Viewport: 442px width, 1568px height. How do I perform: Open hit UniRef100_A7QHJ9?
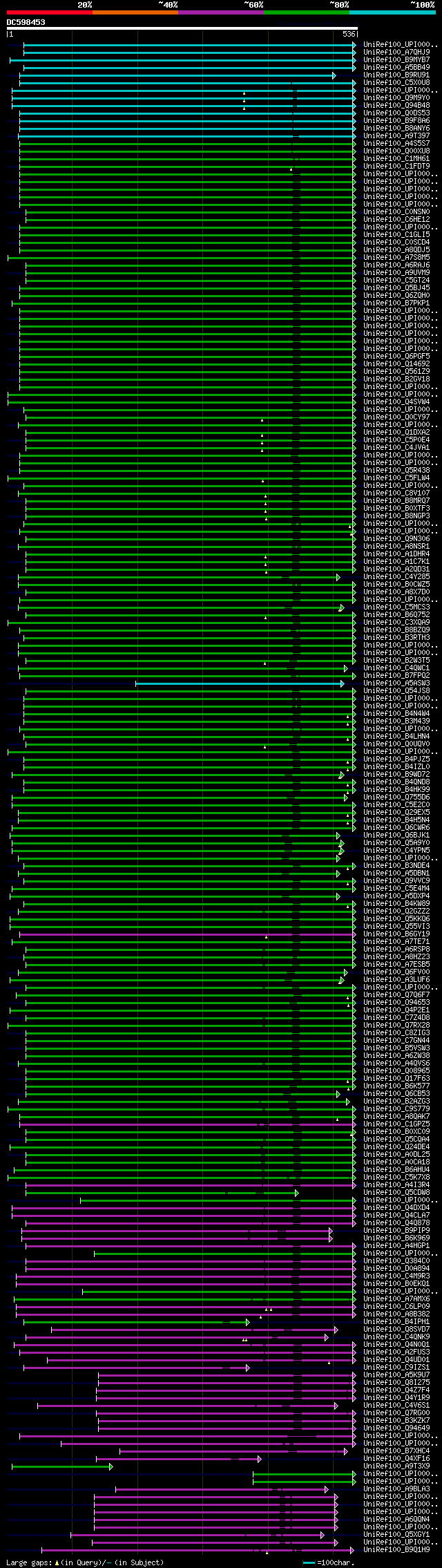pos(396,53)
